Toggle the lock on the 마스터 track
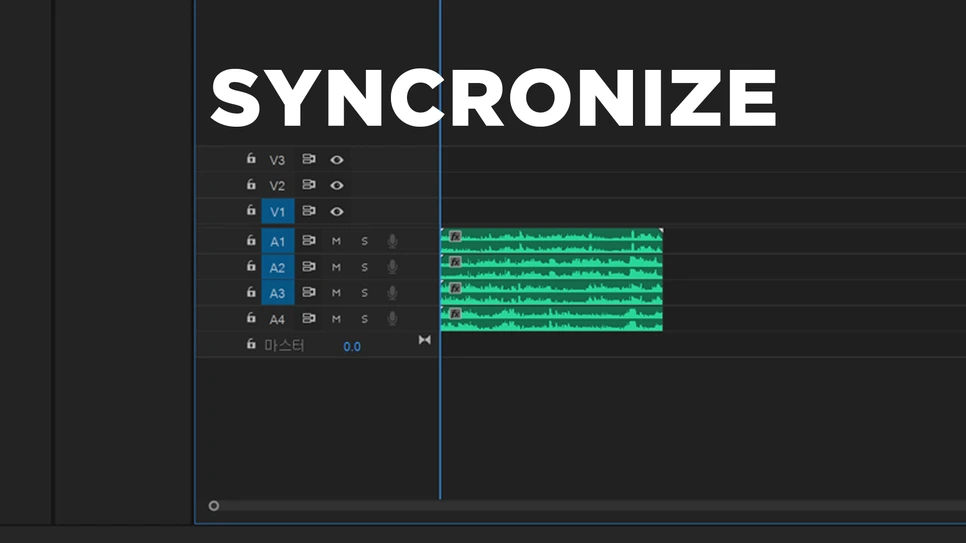Viewport: 966px width, 543px height. pyautogui.click(x=251, y=343)
